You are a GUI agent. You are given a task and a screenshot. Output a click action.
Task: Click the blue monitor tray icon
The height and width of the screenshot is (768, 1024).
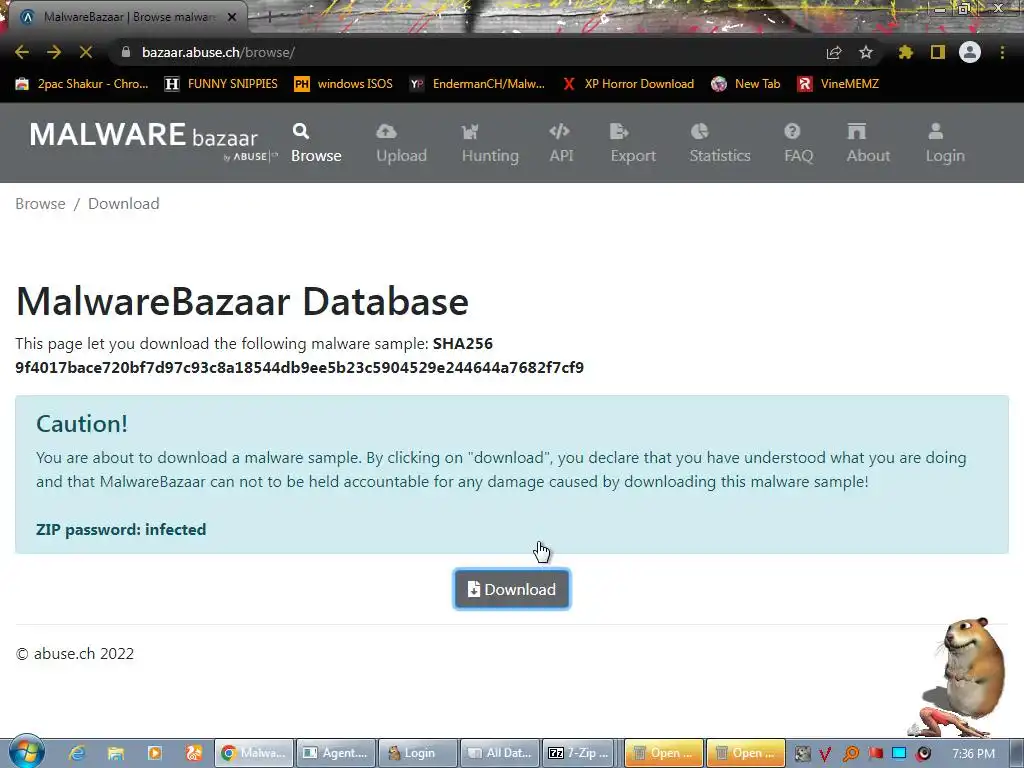coord(899,753)
